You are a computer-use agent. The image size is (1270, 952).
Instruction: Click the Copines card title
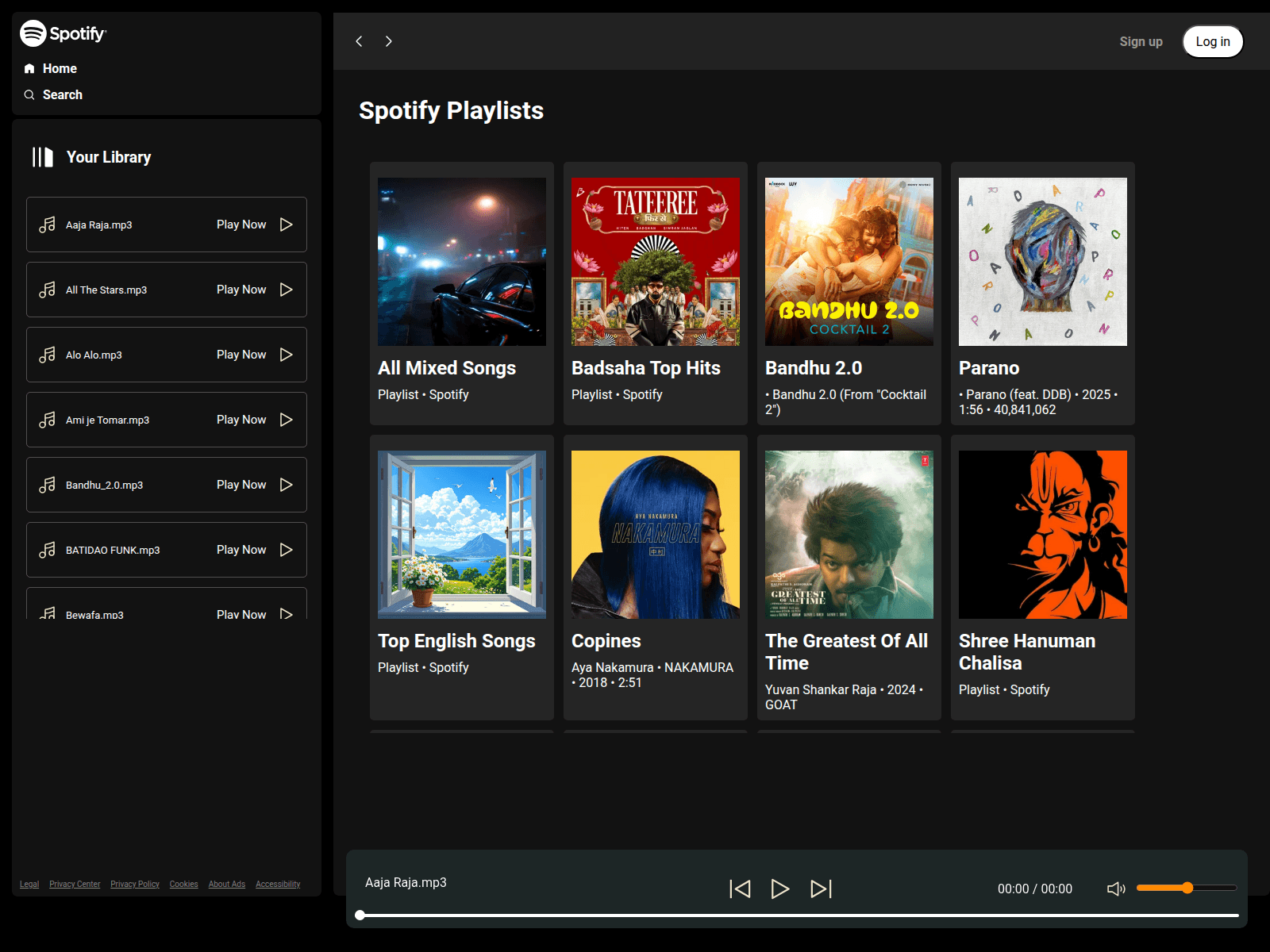(606, 641)
